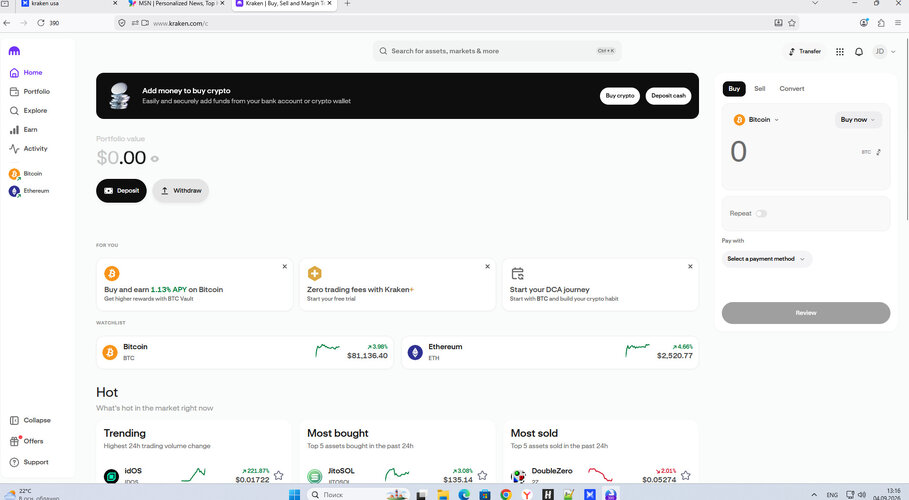The height and width of the screenshot is (500, 909).
Task: Dismiss the Kraken+ zero fees card
Action: click(488, 267)
